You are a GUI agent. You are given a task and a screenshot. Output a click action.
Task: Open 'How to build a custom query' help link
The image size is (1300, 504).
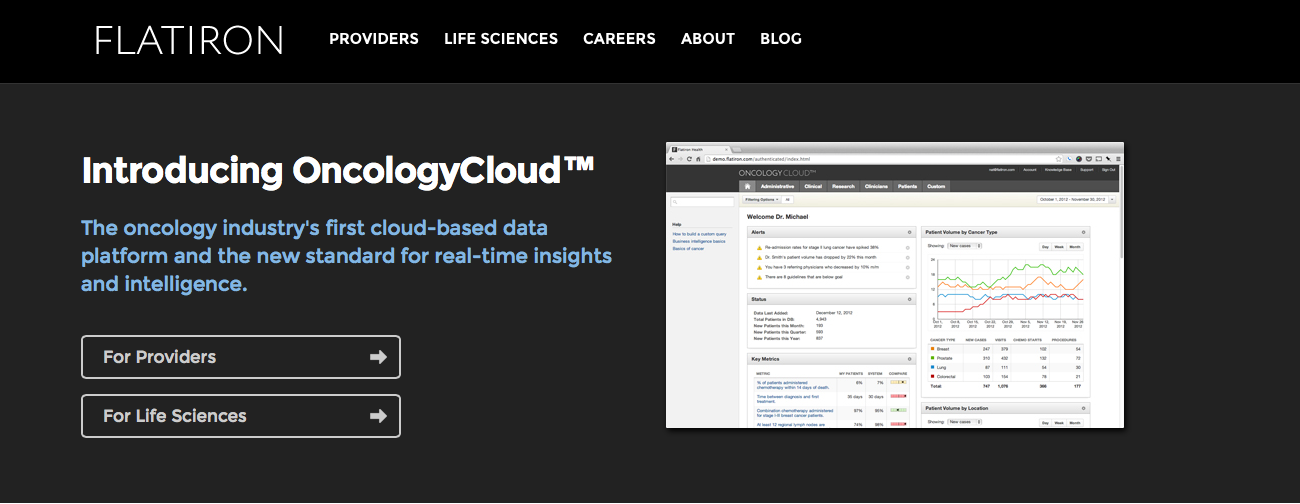click(x=699, y=234)
